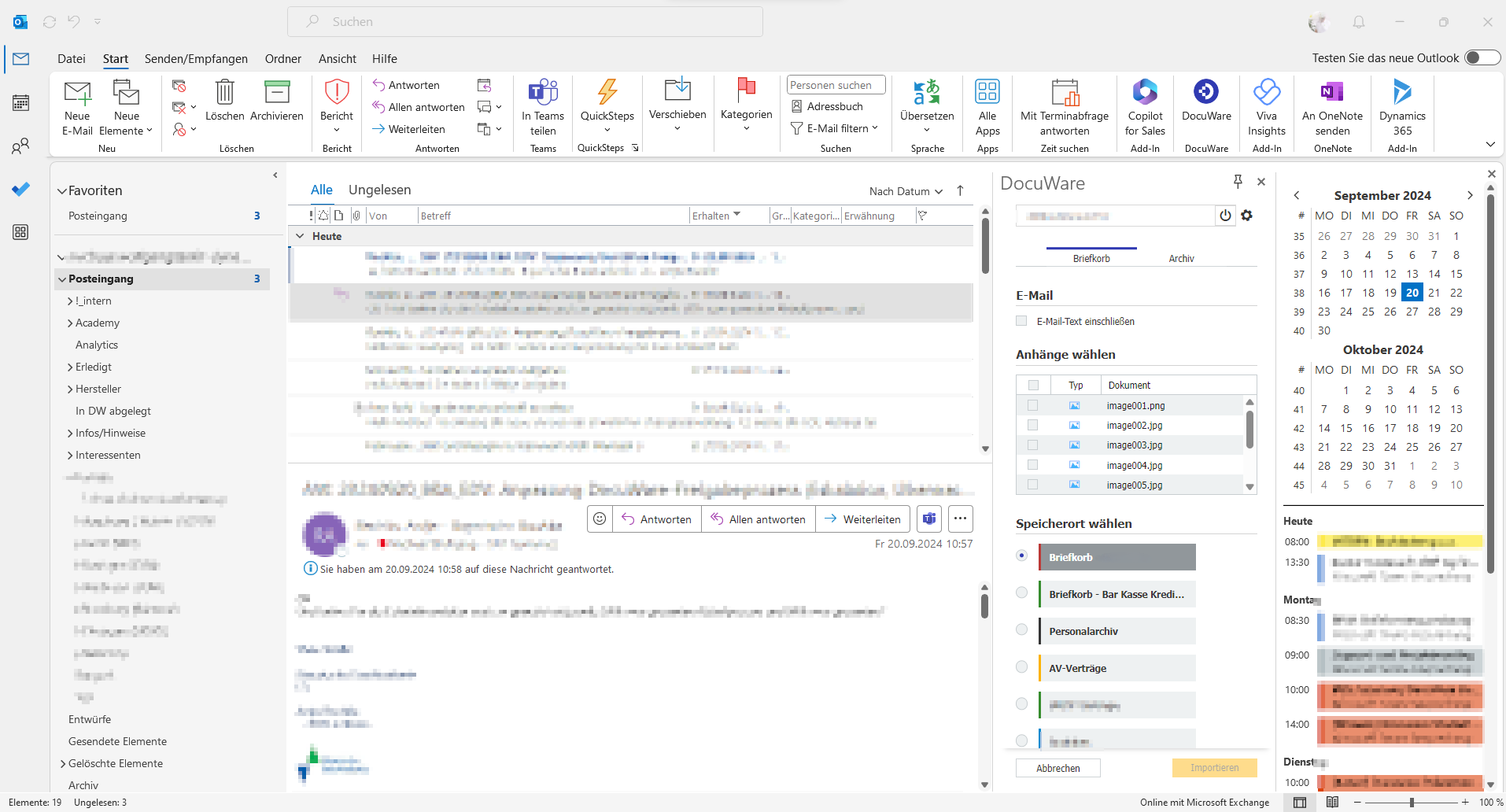Open Dynamics 365 add-in
Screen dimensions: 1506x812
(1402, 108)
